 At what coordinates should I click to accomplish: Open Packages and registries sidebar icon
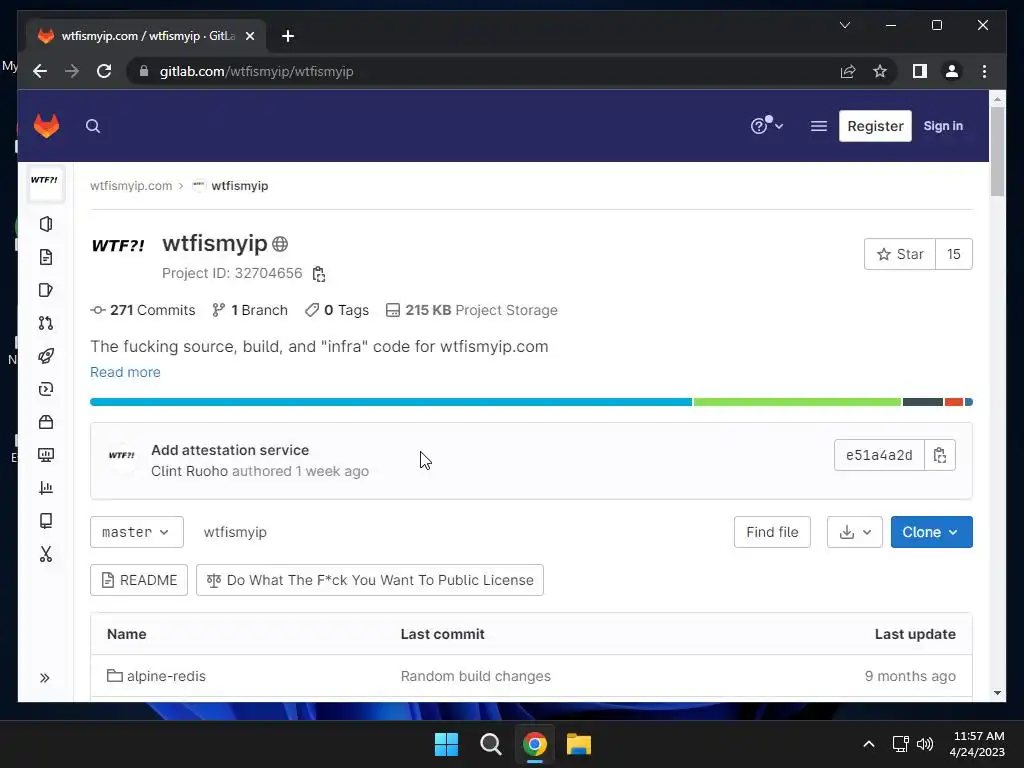tap(46, 422)
